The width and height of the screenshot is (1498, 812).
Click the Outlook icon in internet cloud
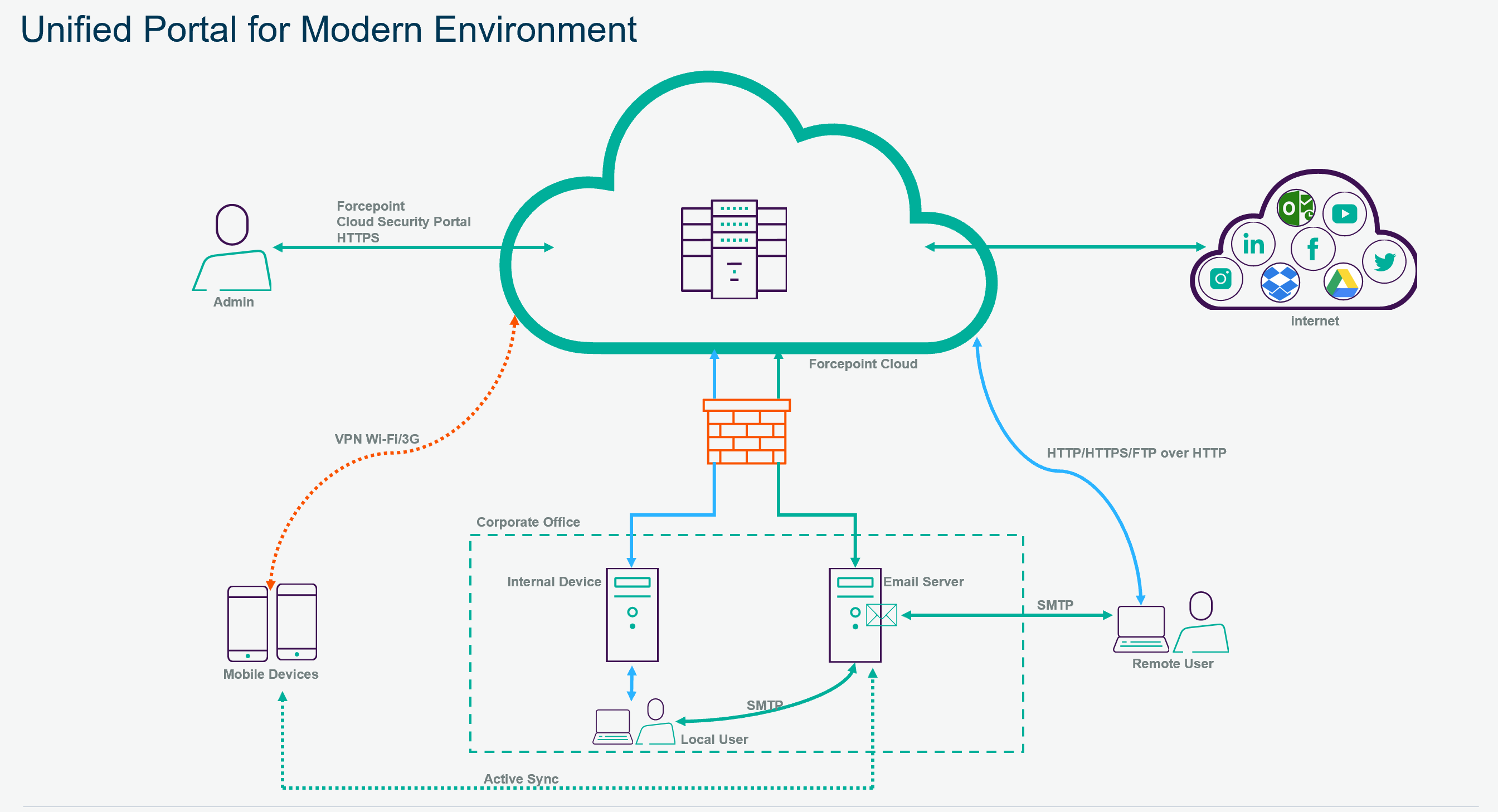coord(1296,208)
